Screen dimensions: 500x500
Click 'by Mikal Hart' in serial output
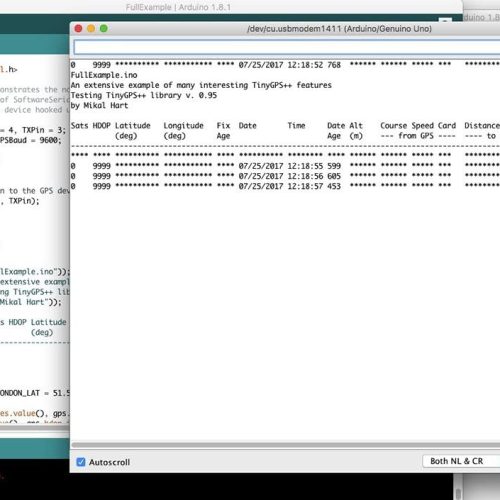[99, 106]
